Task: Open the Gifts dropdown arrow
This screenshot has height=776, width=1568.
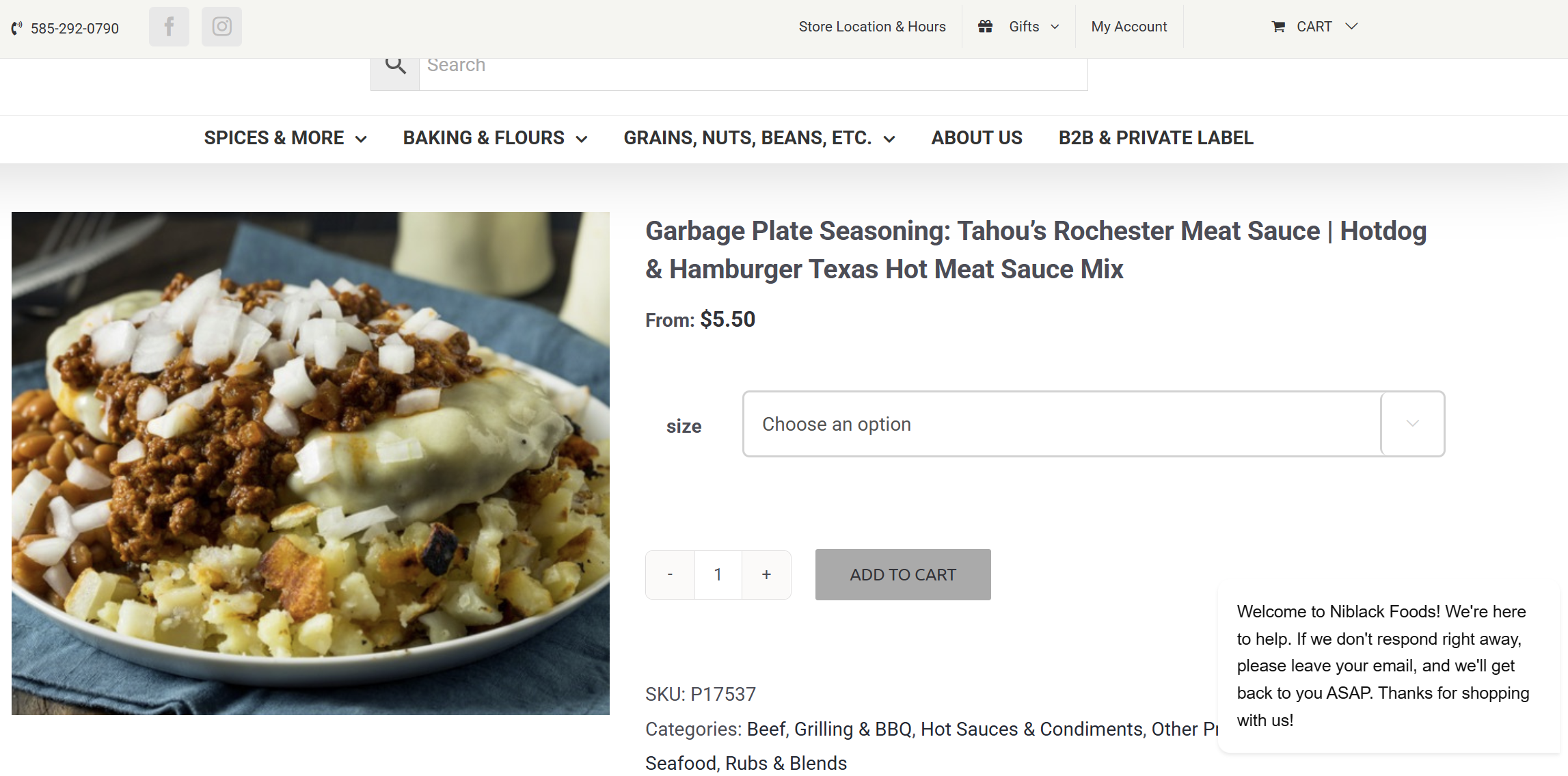Action: click(1055, 27)
